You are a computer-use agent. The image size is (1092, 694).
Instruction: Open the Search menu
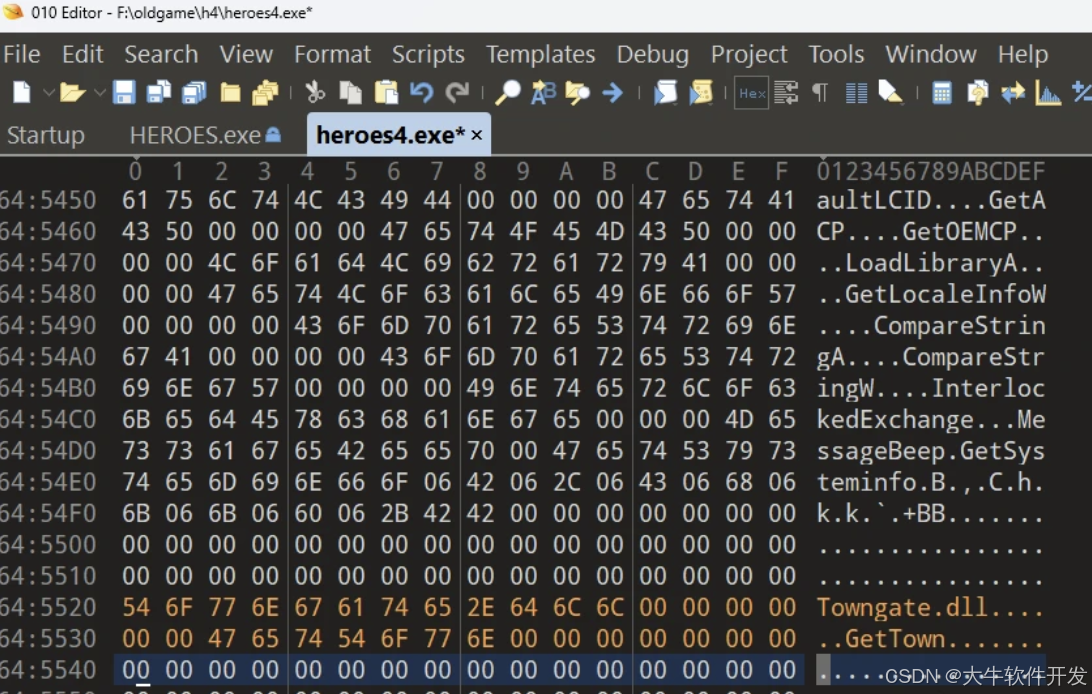tap(161, 54)
